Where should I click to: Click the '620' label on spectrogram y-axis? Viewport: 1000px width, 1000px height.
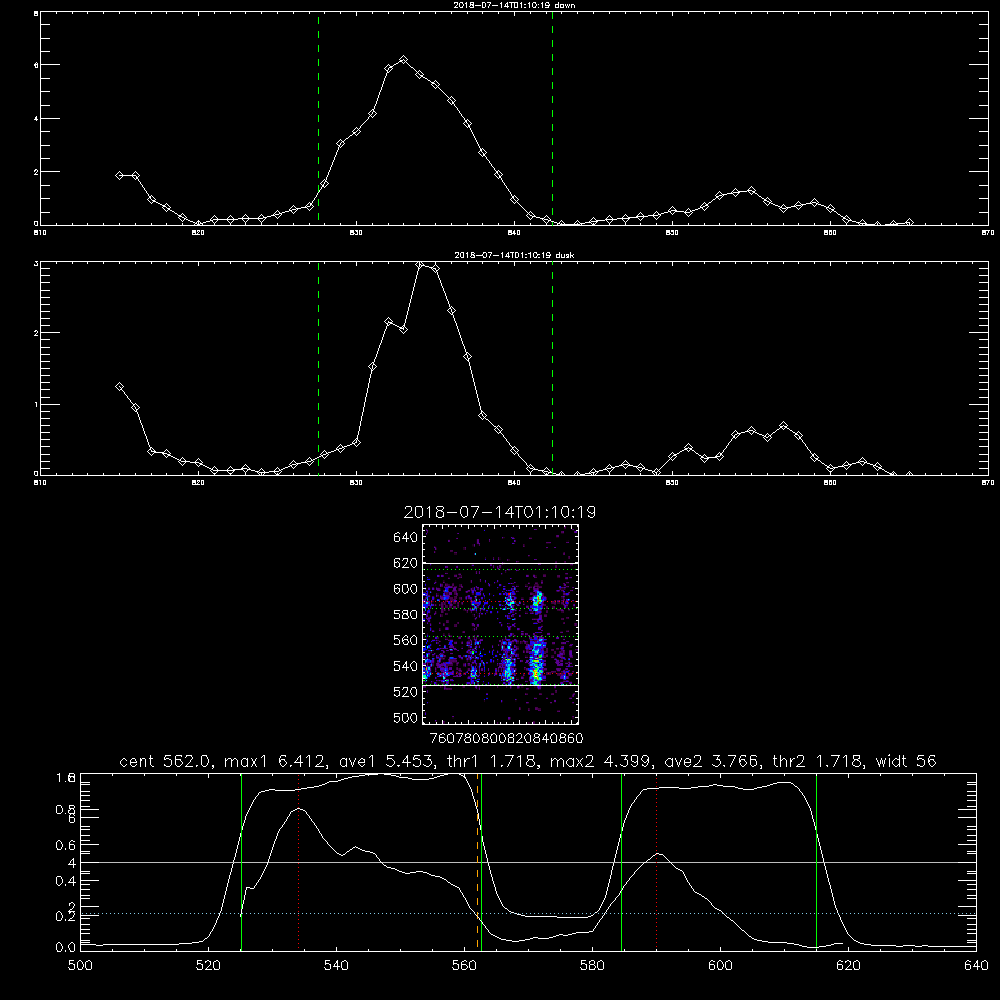point(406,563)
